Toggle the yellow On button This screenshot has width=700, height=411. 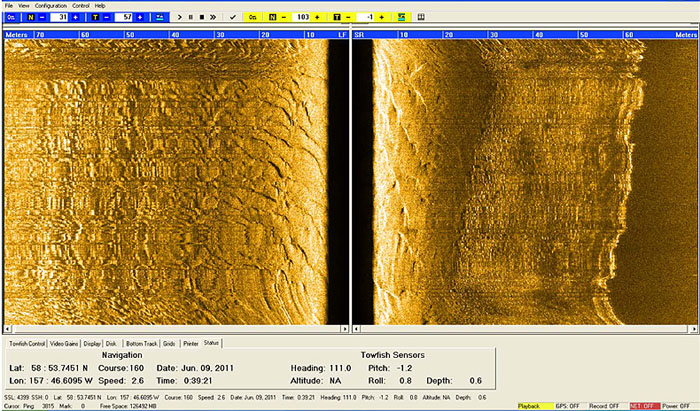point(254,17)
